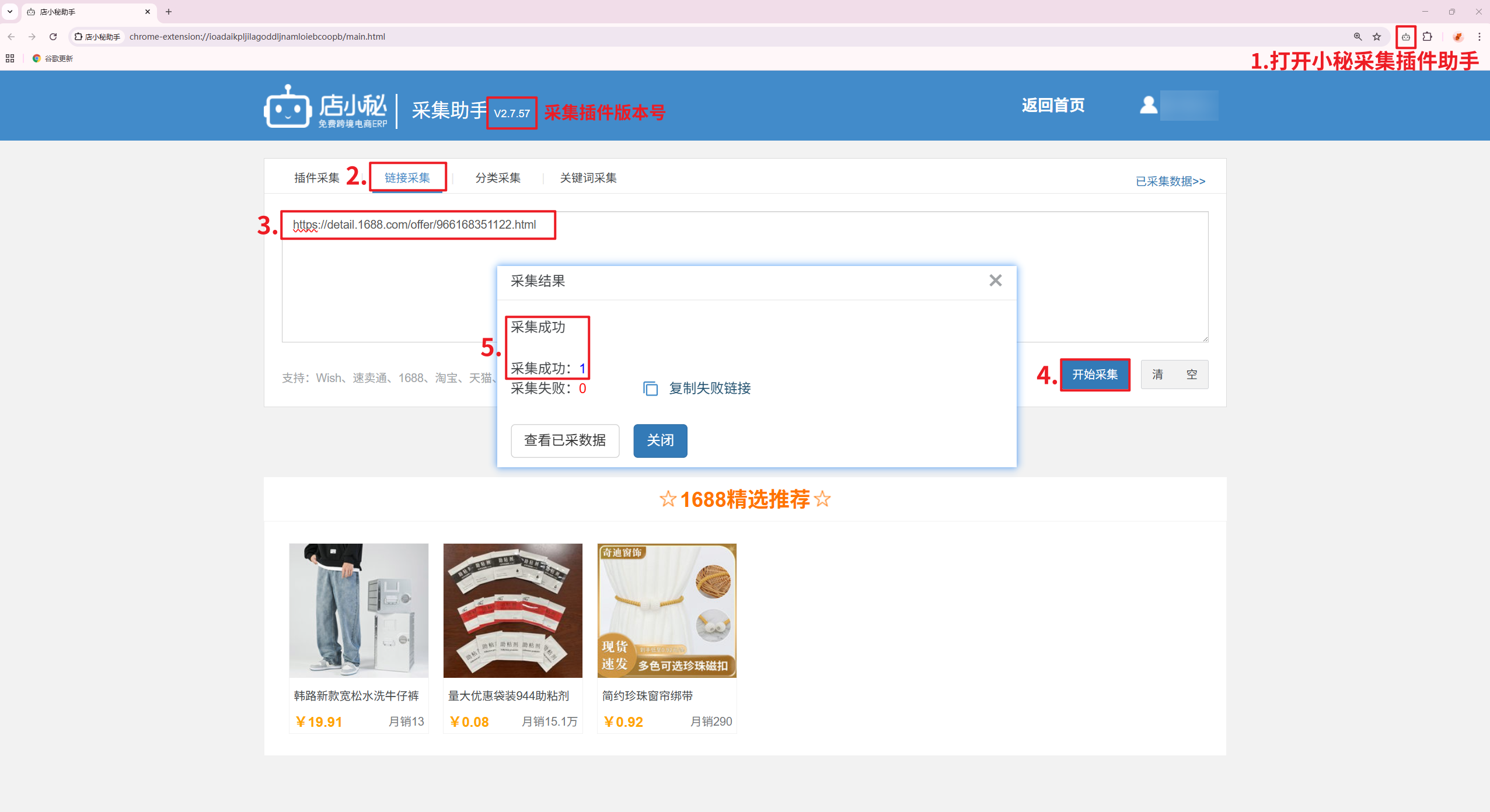1490x812 pixels.
Task: Select the 关键词采集 tab
Action: point(588,178)
